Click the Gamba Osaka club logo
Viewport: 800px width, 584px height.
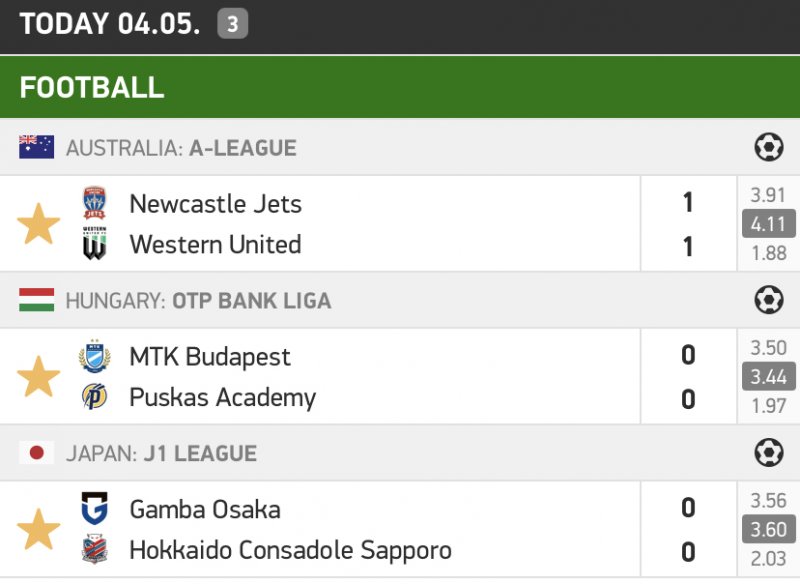coord(94,509)
